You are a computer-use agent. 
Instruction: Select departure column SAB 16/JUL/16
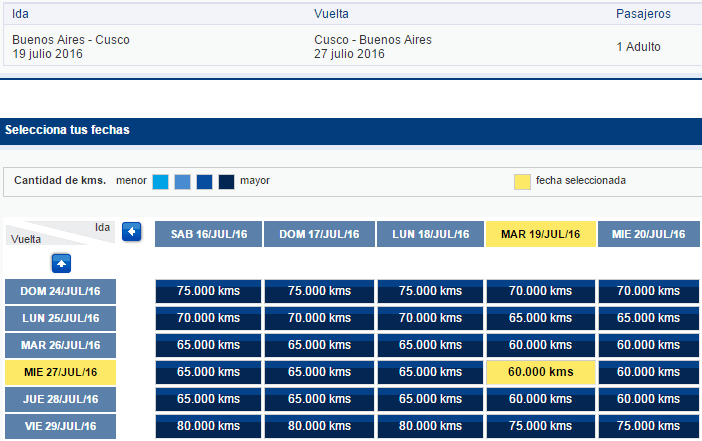point(209,234)
